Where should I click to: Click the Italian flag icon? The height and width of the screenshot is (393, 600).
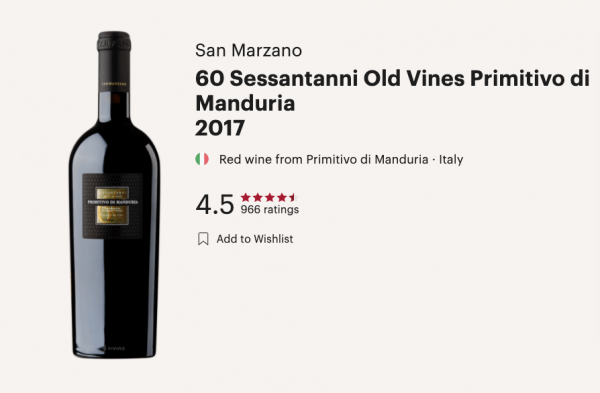tap(202, 159)
